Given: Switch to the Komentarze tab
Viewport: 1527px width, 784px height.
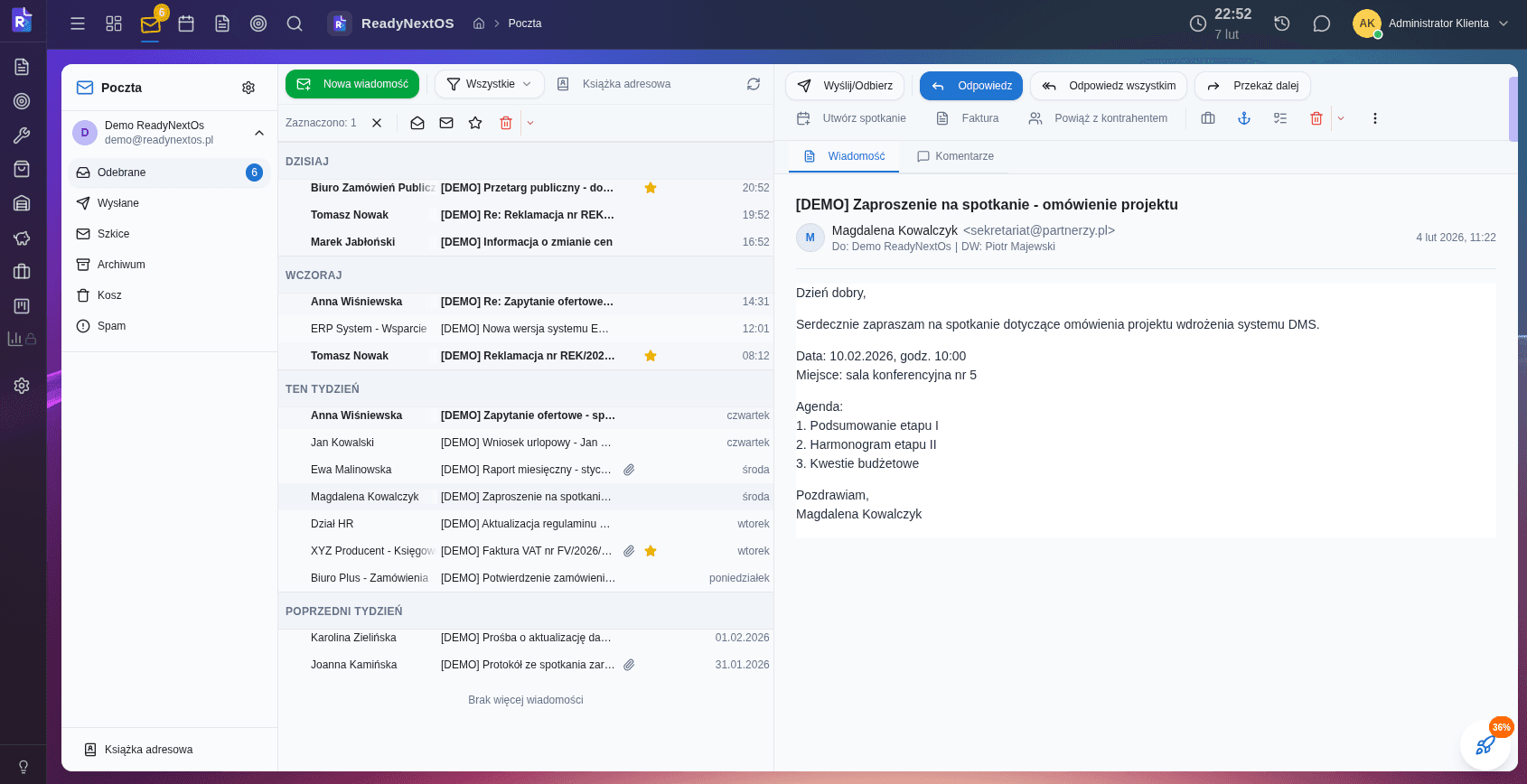Looking at the screenshot, I should click(955, 156).
